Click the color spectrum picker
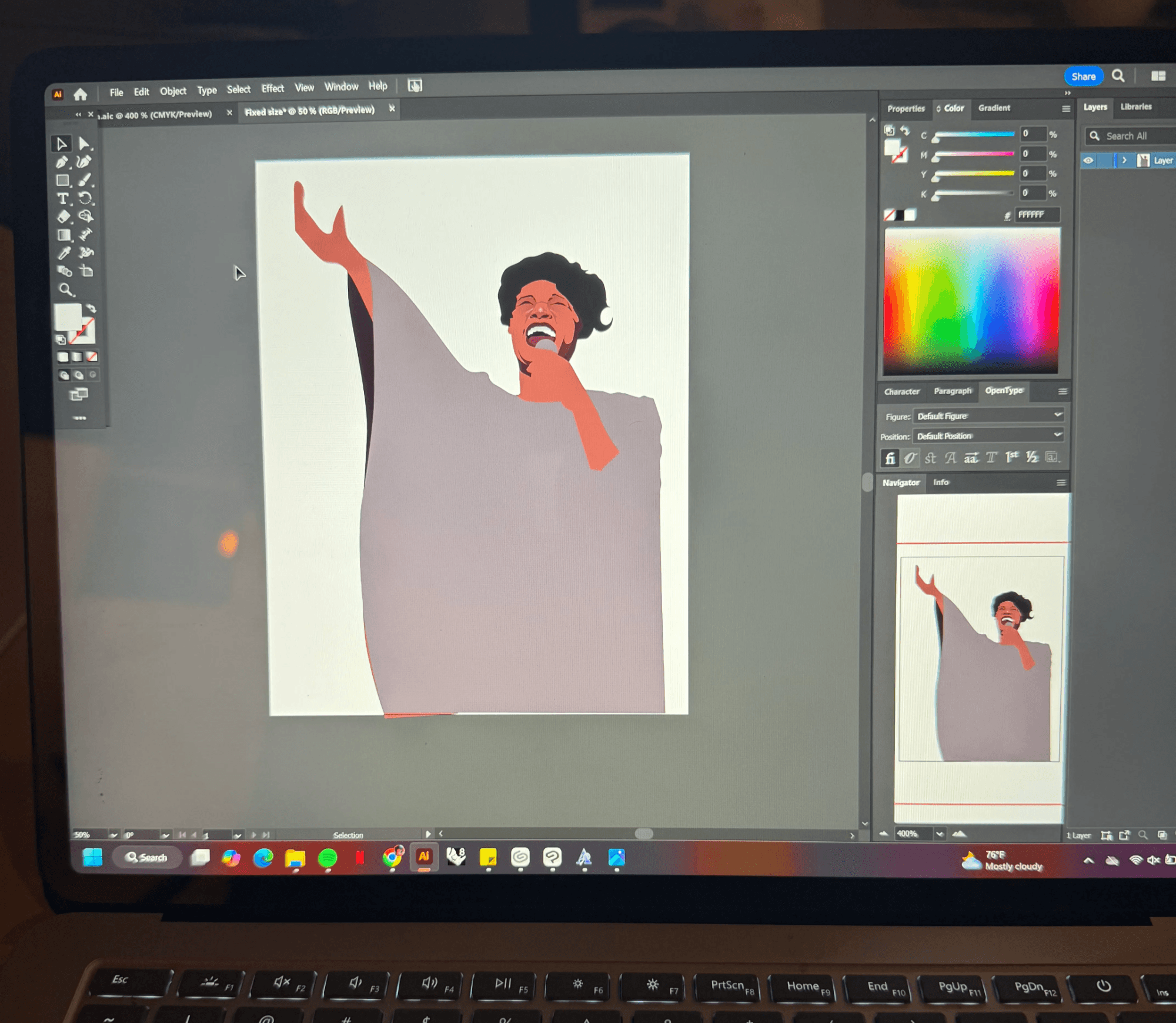Image resolution: width=1176 pixels, height=1023 pixels. click(971, 301)
